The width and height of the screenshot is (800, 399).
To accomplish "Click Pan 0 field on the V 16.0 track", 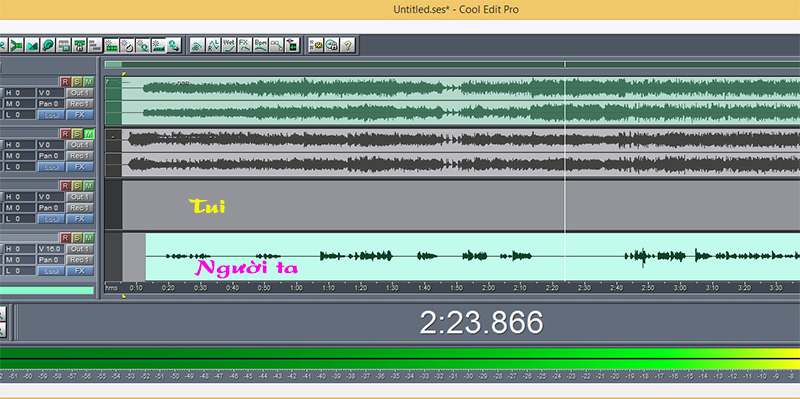I will pos(52,260).
